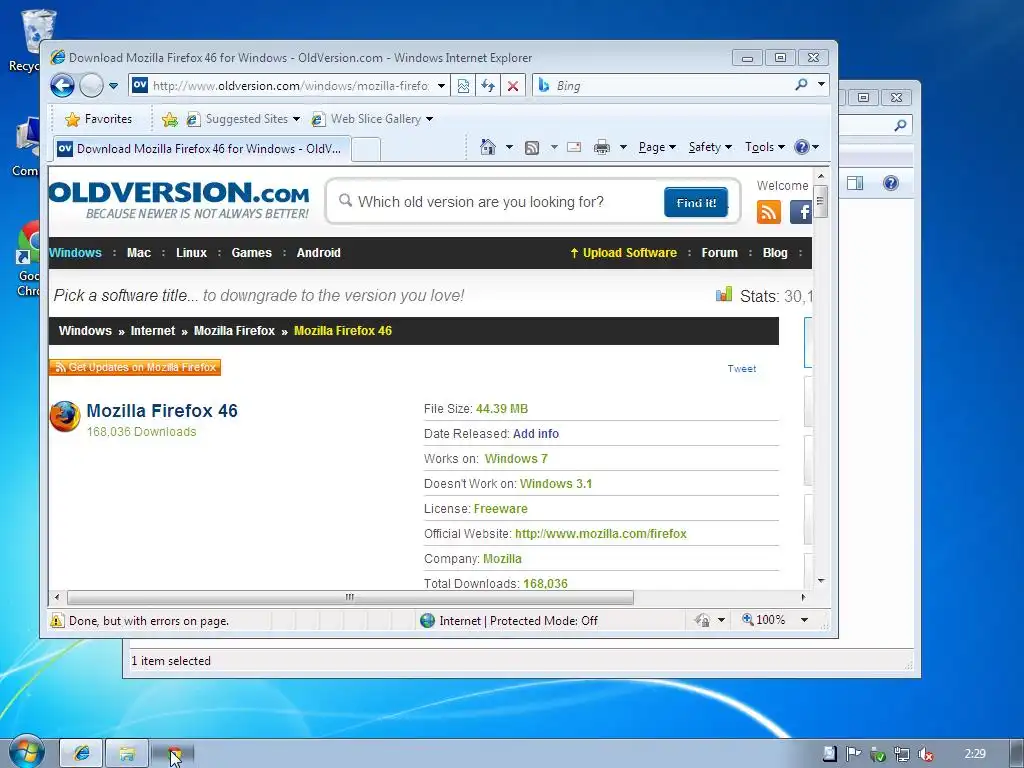Expand the Home button dropdown arrow

click(509, 147)
